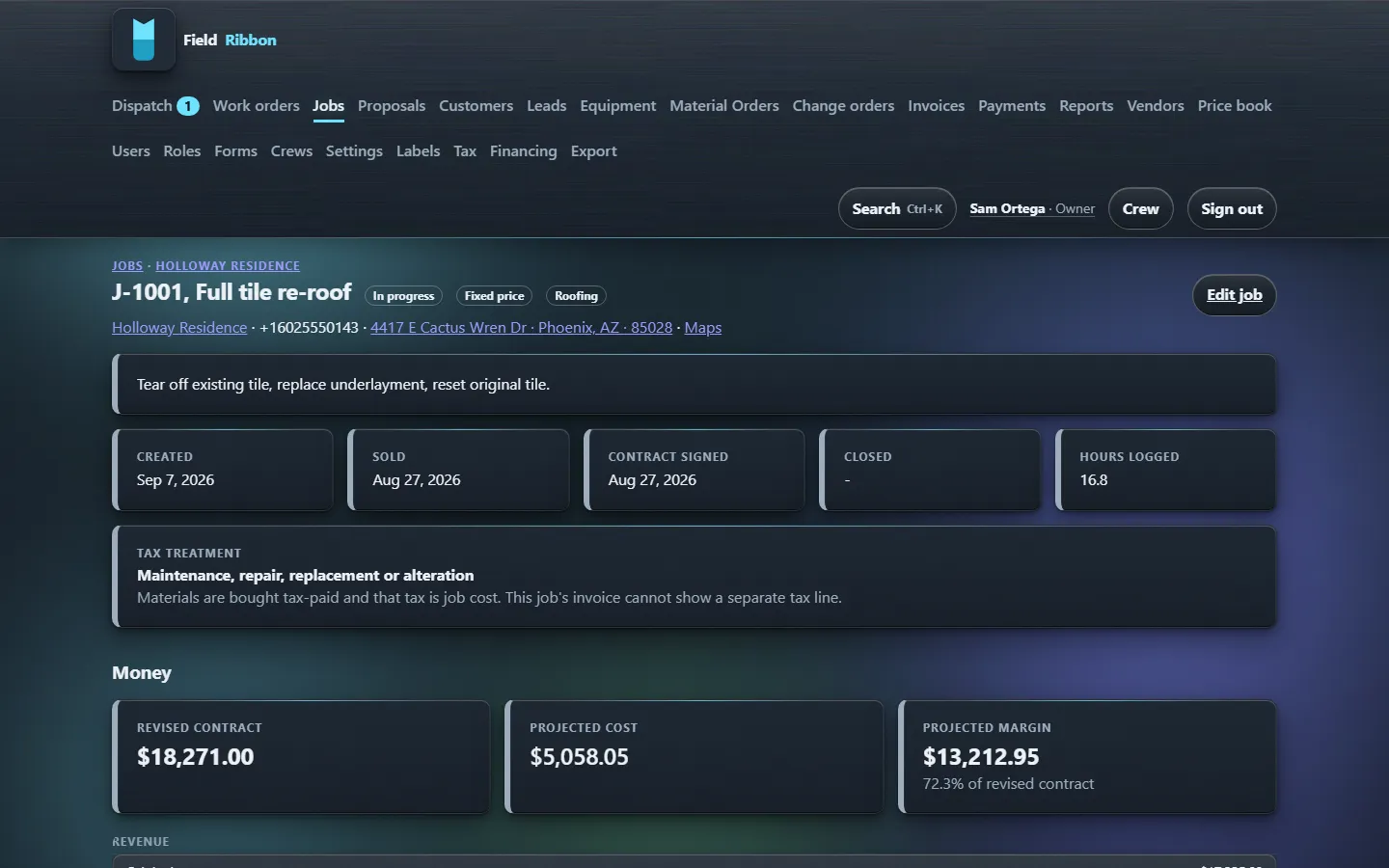Open Sam Ortega owner profile link
The width and height of the screenshot is (1389, 868).
pos(1032,209)
